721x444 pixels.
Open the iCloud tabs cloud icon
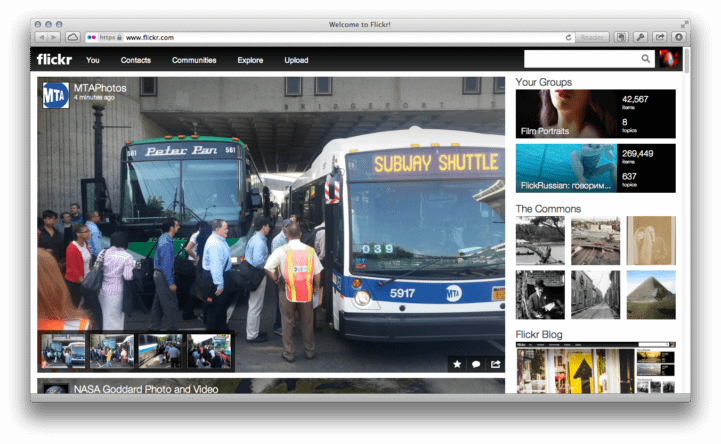coord(72,37)
